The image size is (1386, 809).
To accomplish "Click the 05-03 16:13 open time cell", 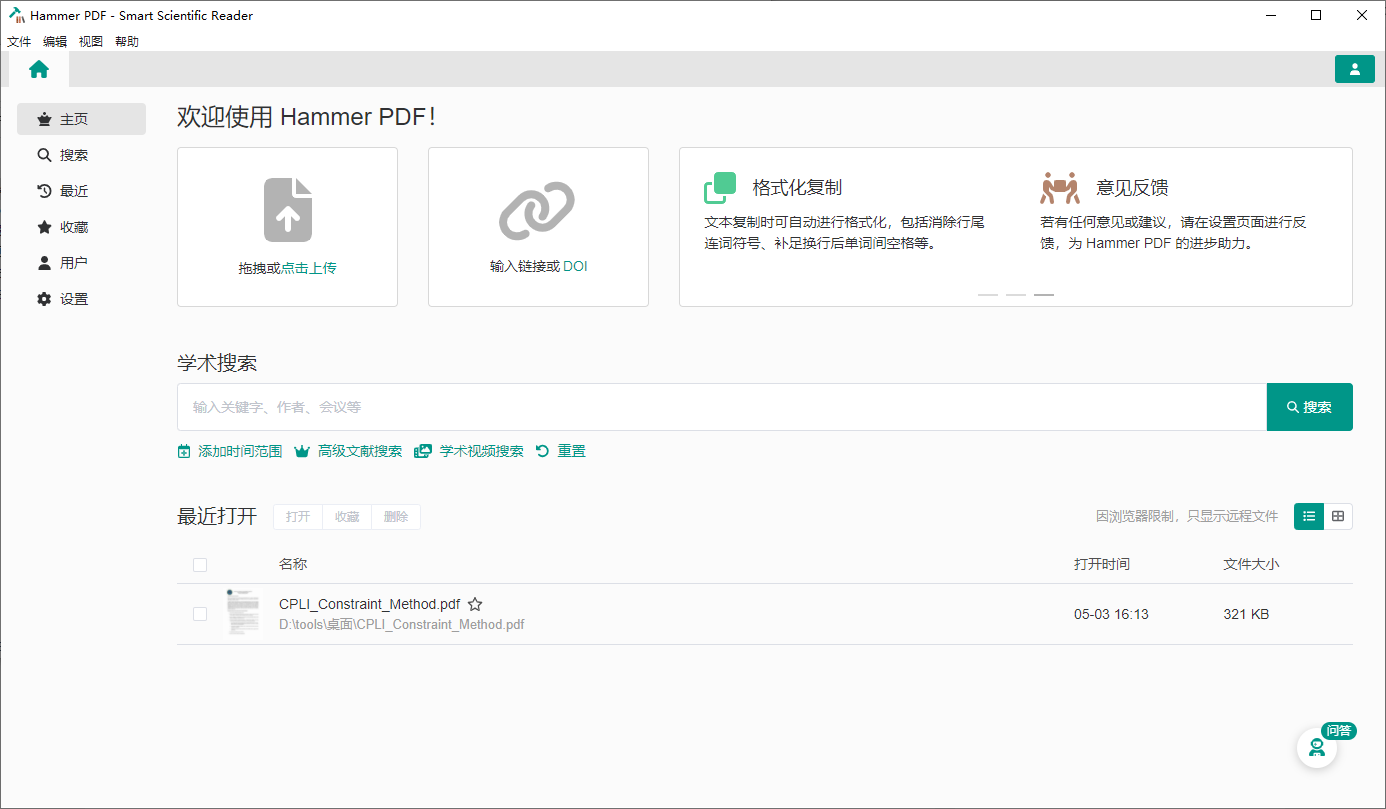I will pos(1111,614).
